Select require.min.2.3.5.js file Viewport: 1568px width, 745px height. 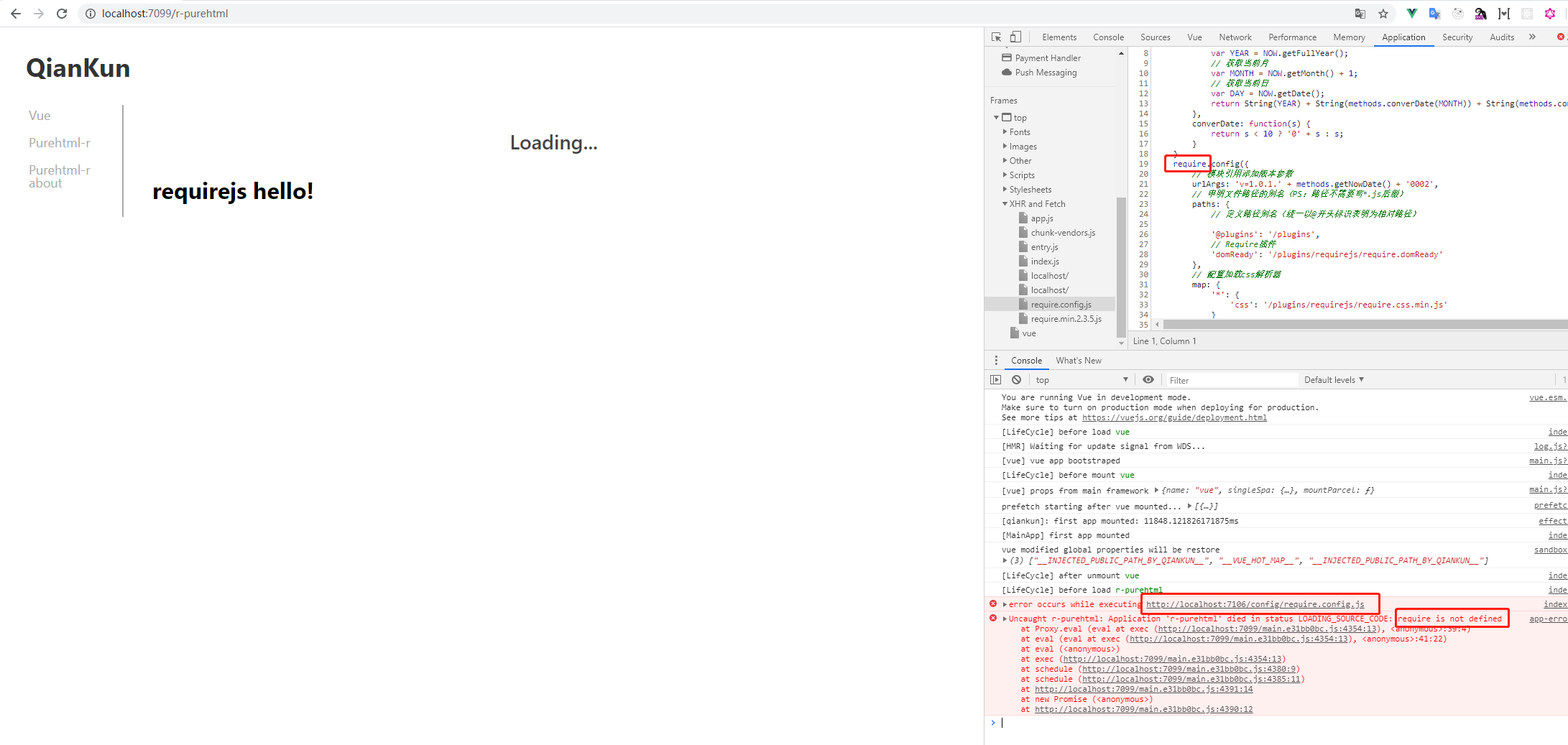(x=1066, y=319)
